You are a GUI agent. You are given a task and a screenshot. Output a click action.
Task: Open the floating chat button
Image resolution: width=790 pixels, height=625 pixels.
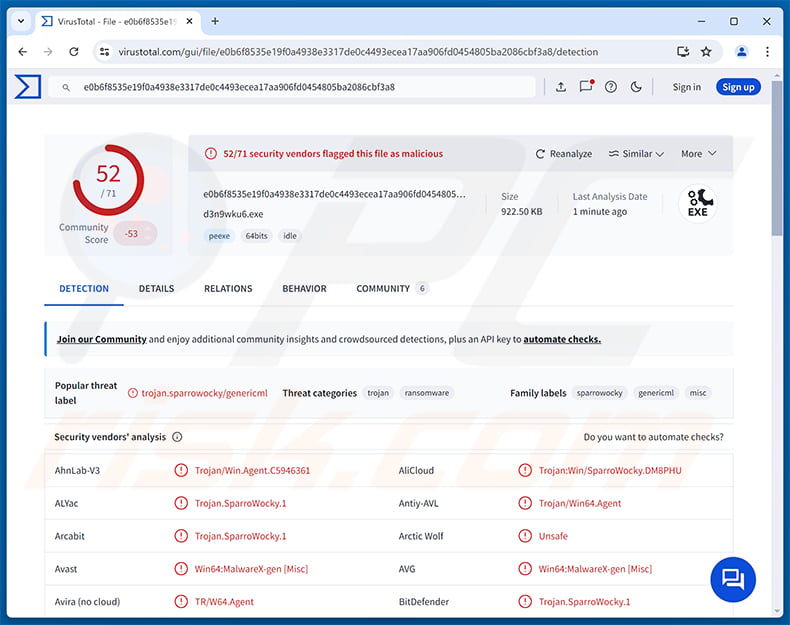click(x=733, y=579)
